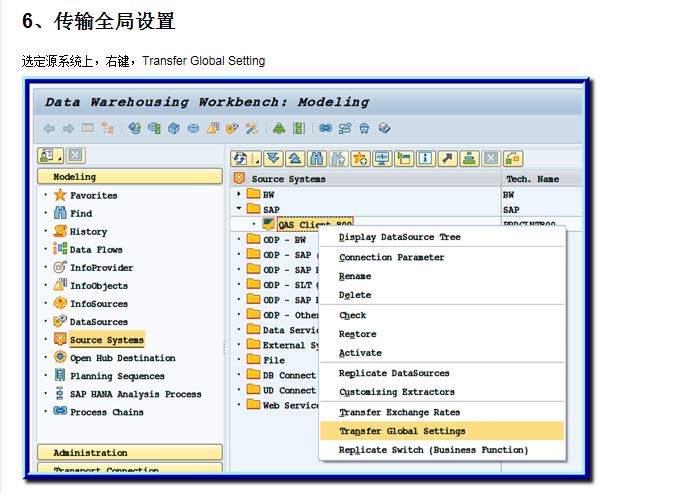Click Collapse All double-up arrows
680x493 pixels.
[295, 159]
